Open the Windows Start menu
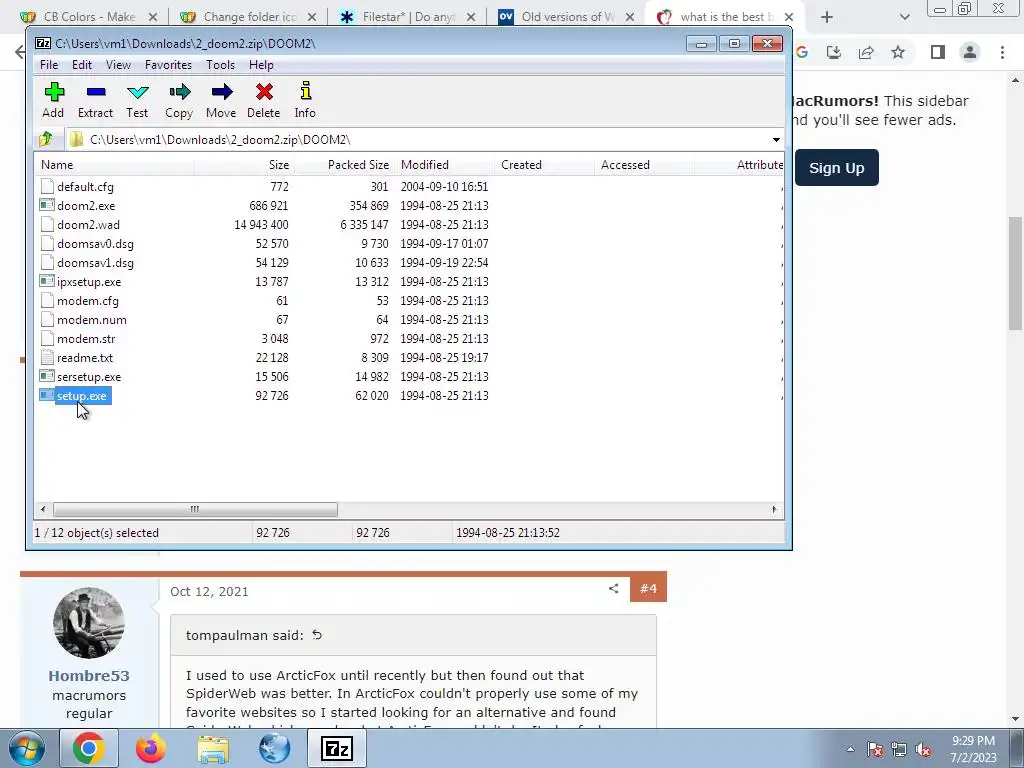This screenshot has width=1024, height=768. coord(27,748)
